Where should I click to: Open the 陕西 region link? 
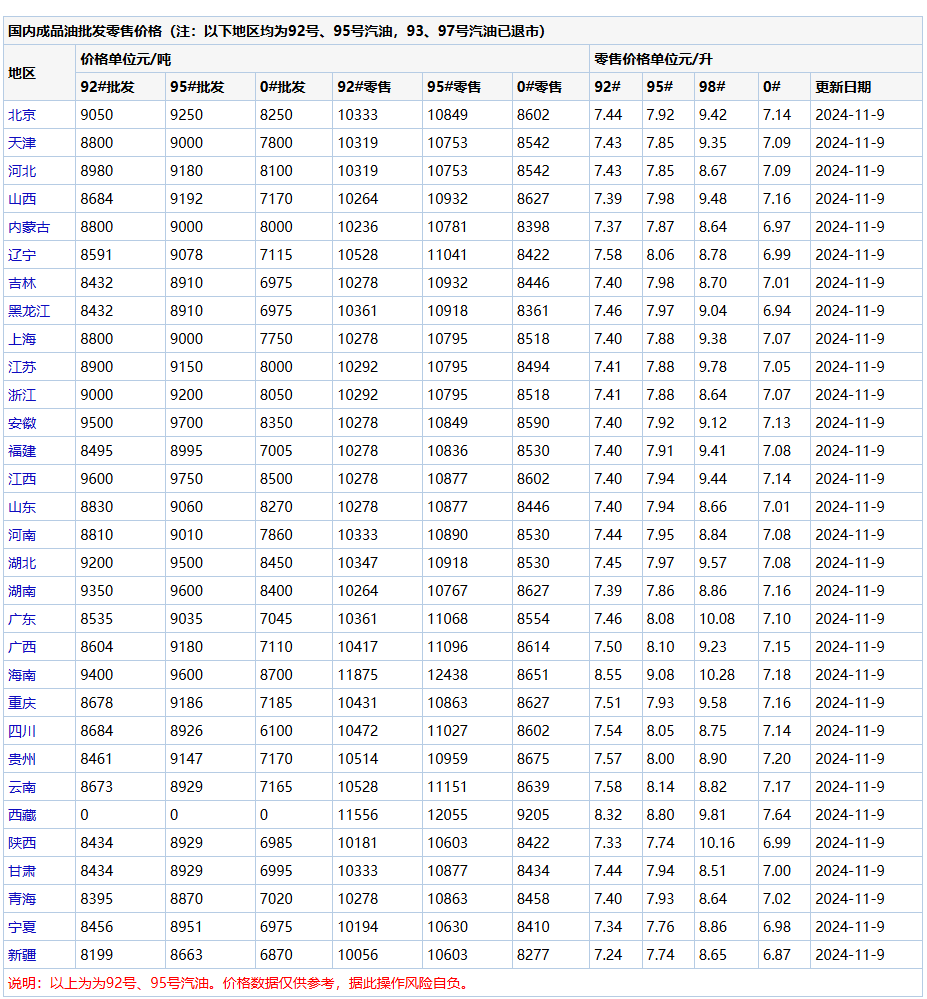(x=22, y=844)
